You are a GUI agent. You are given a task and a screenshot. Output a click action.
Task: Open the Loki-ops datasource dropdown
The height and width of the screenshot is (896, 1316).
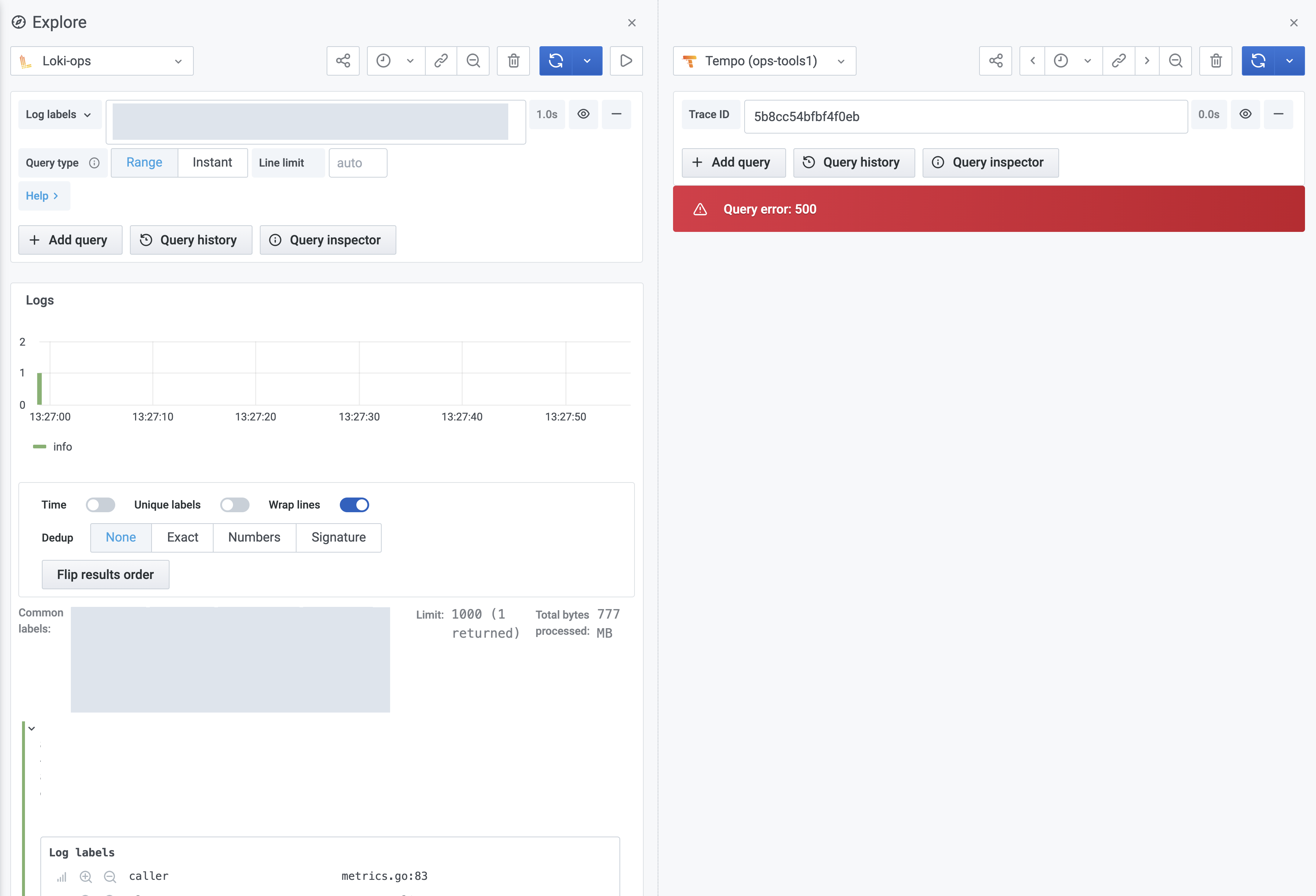click(x=102, y=61)
